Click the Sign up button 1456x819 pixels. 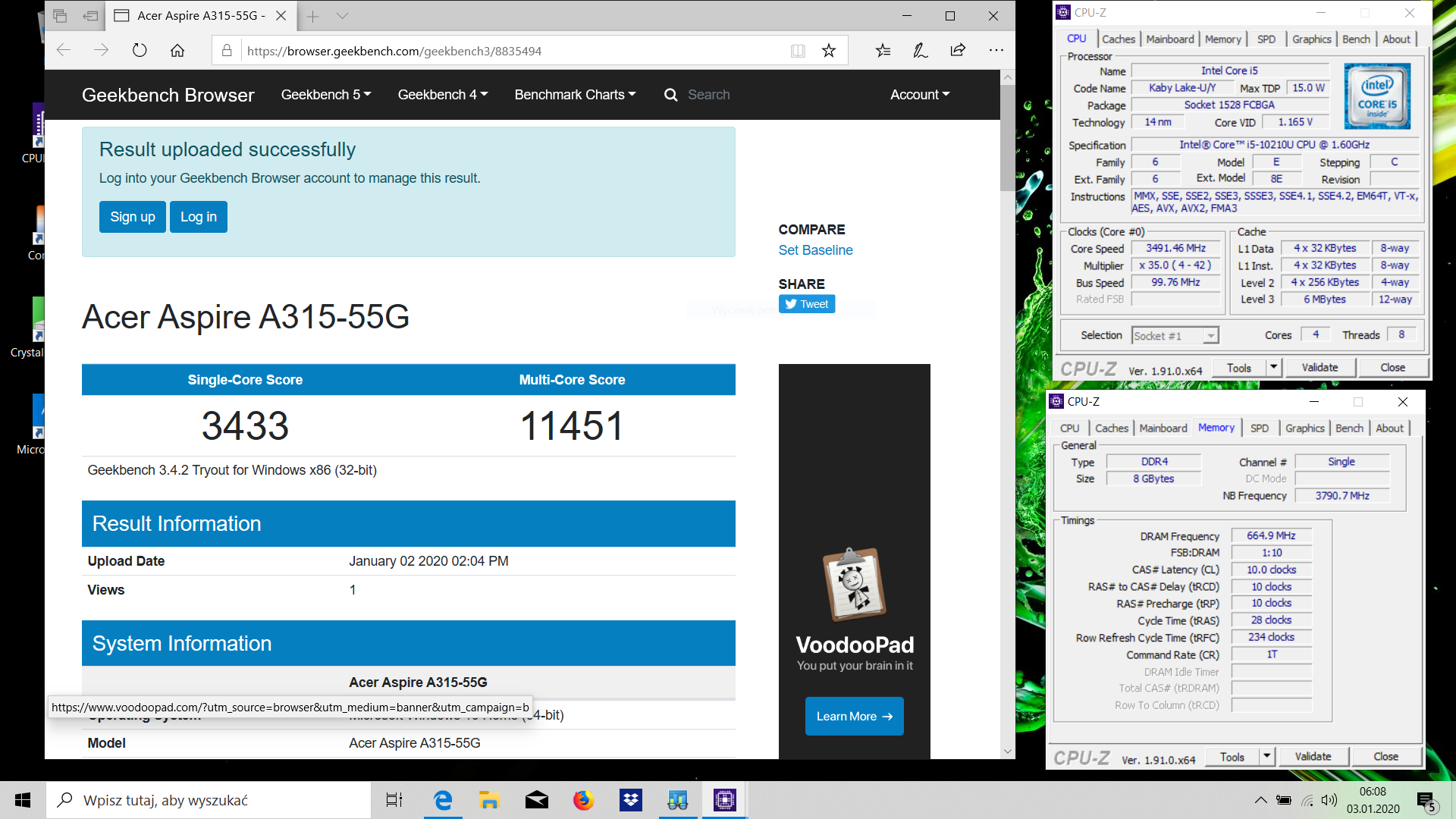133,217
